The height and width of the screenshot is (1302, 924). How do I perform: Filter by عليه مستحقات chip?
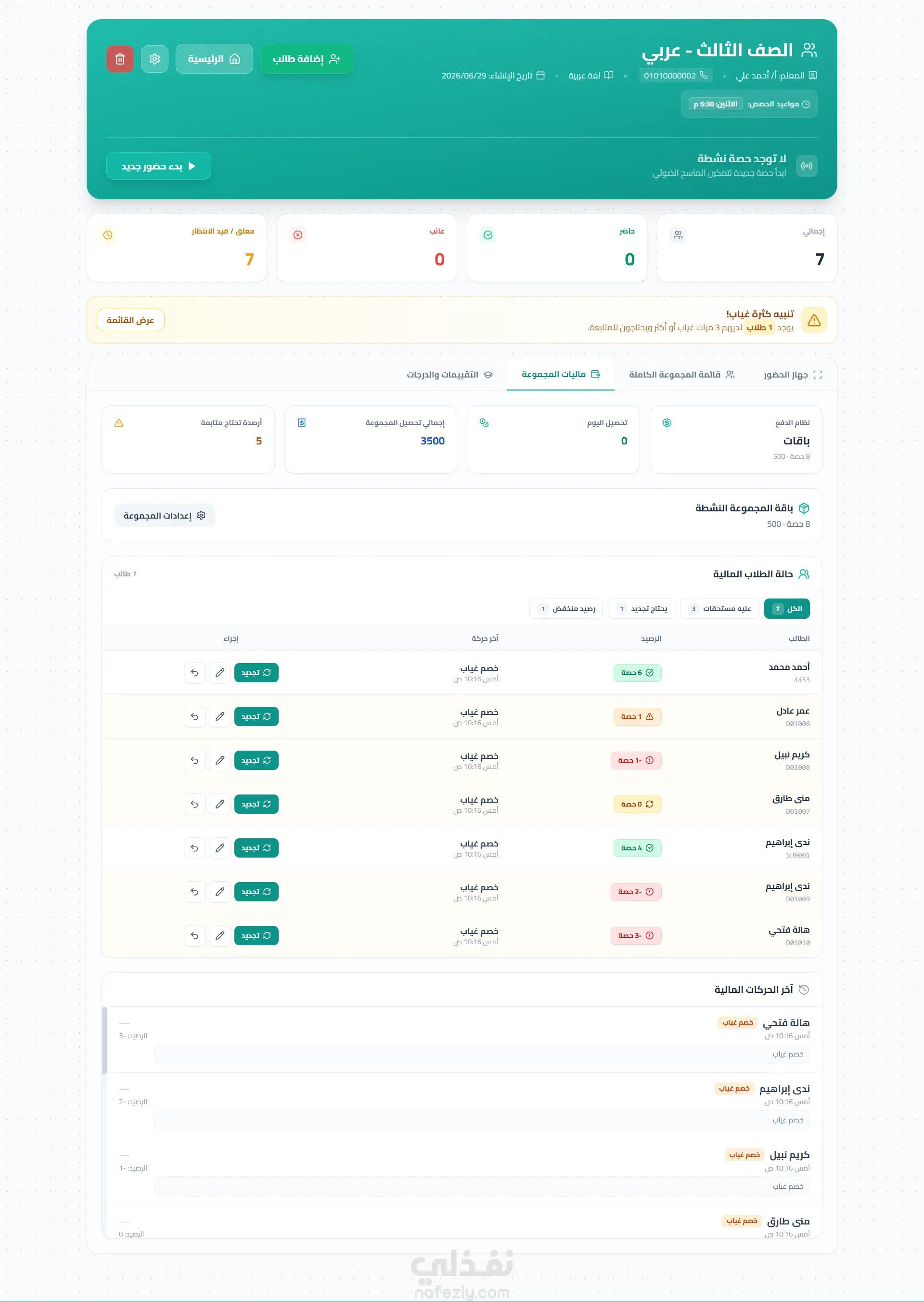pyautogui.click(x=720, y=609)
